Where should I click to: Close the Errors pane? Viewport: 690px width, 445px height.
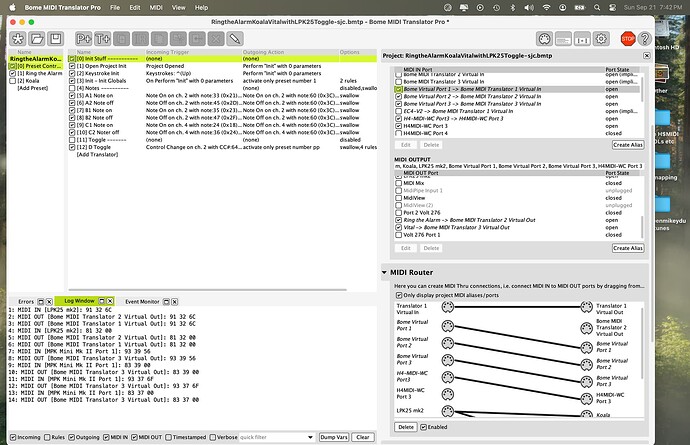[49, 302]
